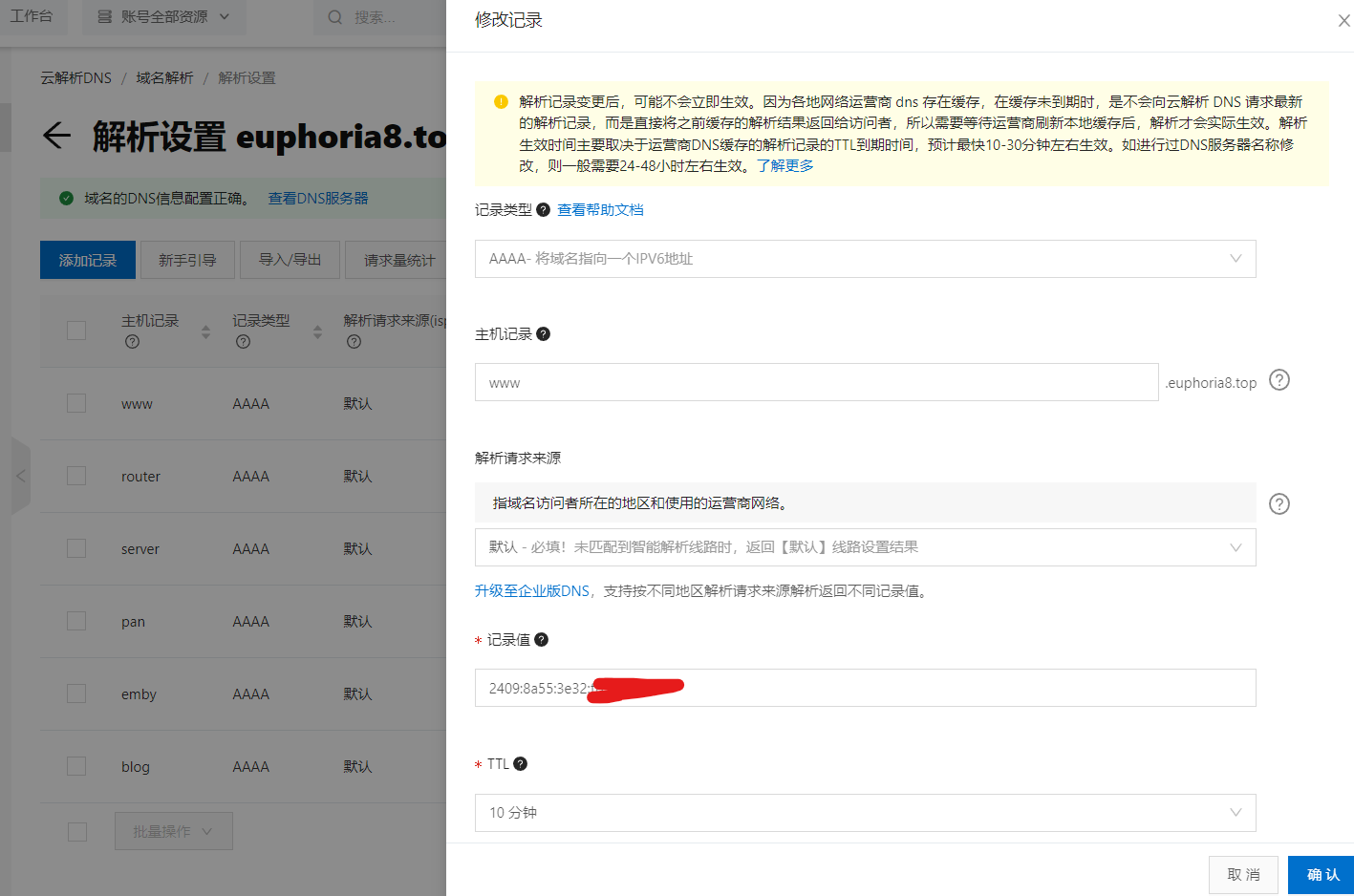Click the back arrow beside 解析设置
1354x896 pixels.
[x=57, y=136]
